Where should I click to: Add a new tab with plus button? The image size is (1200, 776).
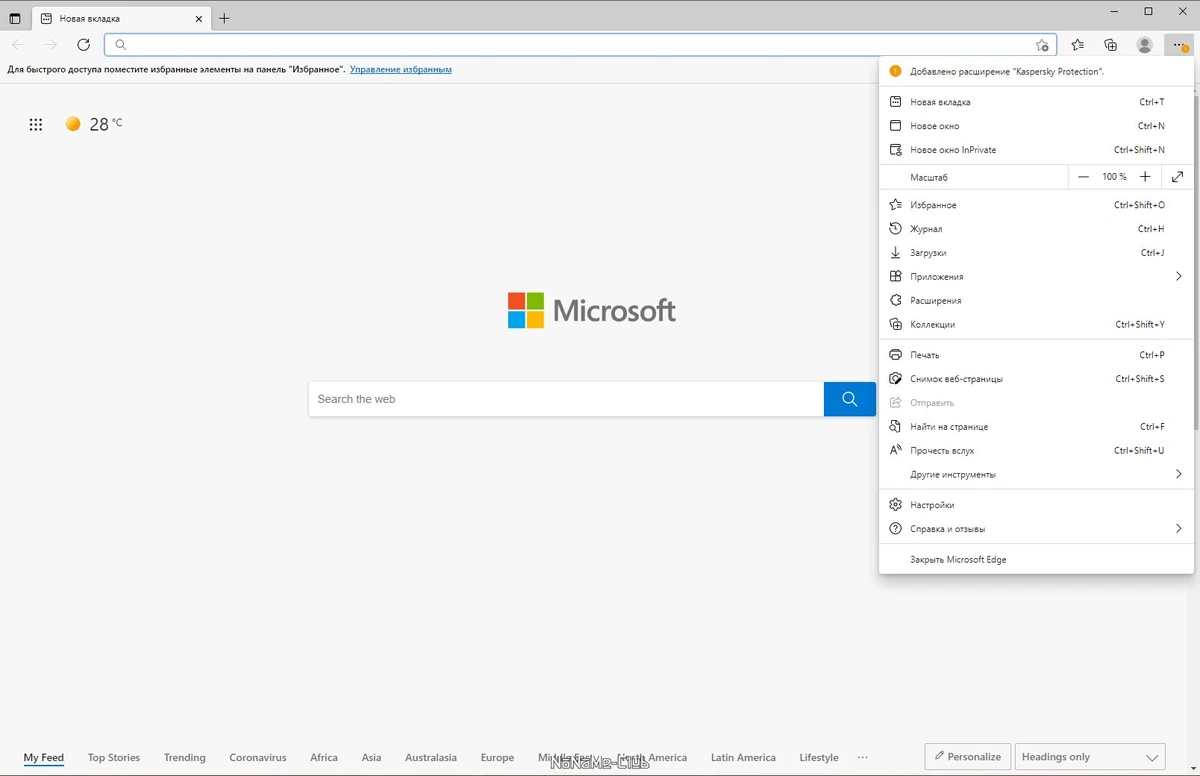224,18
